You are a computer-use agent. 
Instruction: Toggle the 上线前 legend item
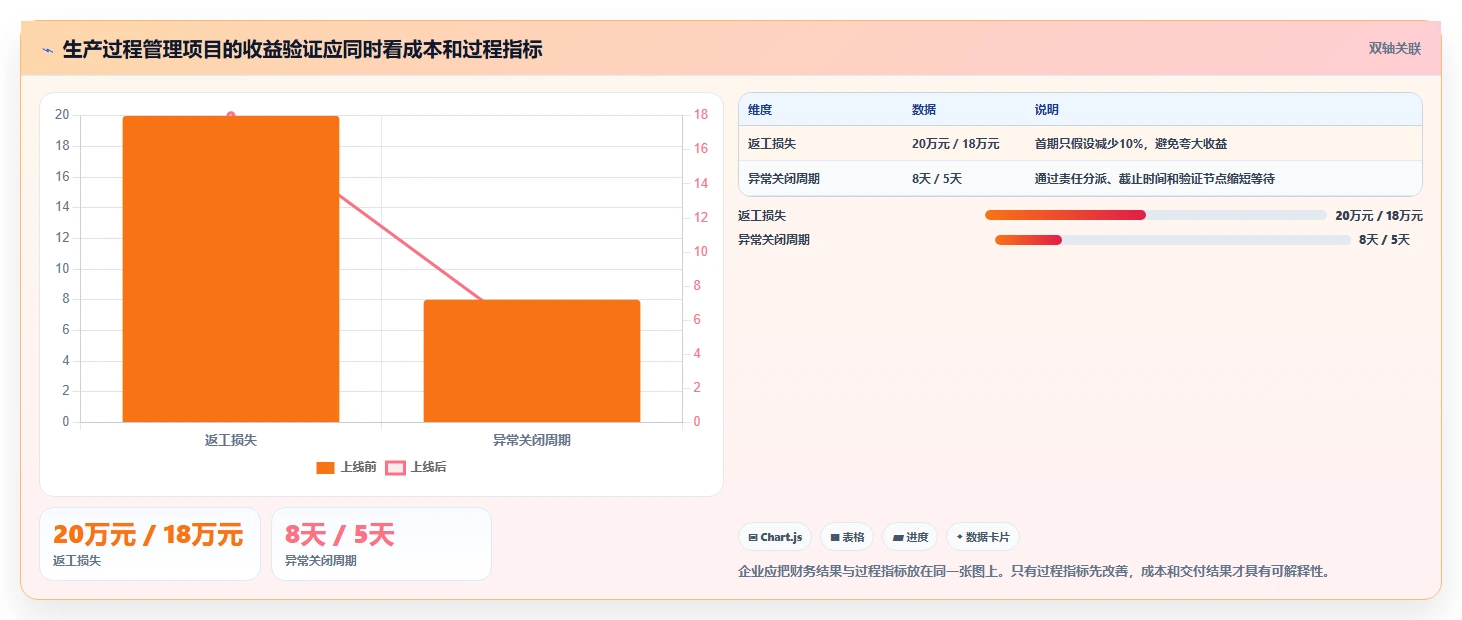coord(346,467)
